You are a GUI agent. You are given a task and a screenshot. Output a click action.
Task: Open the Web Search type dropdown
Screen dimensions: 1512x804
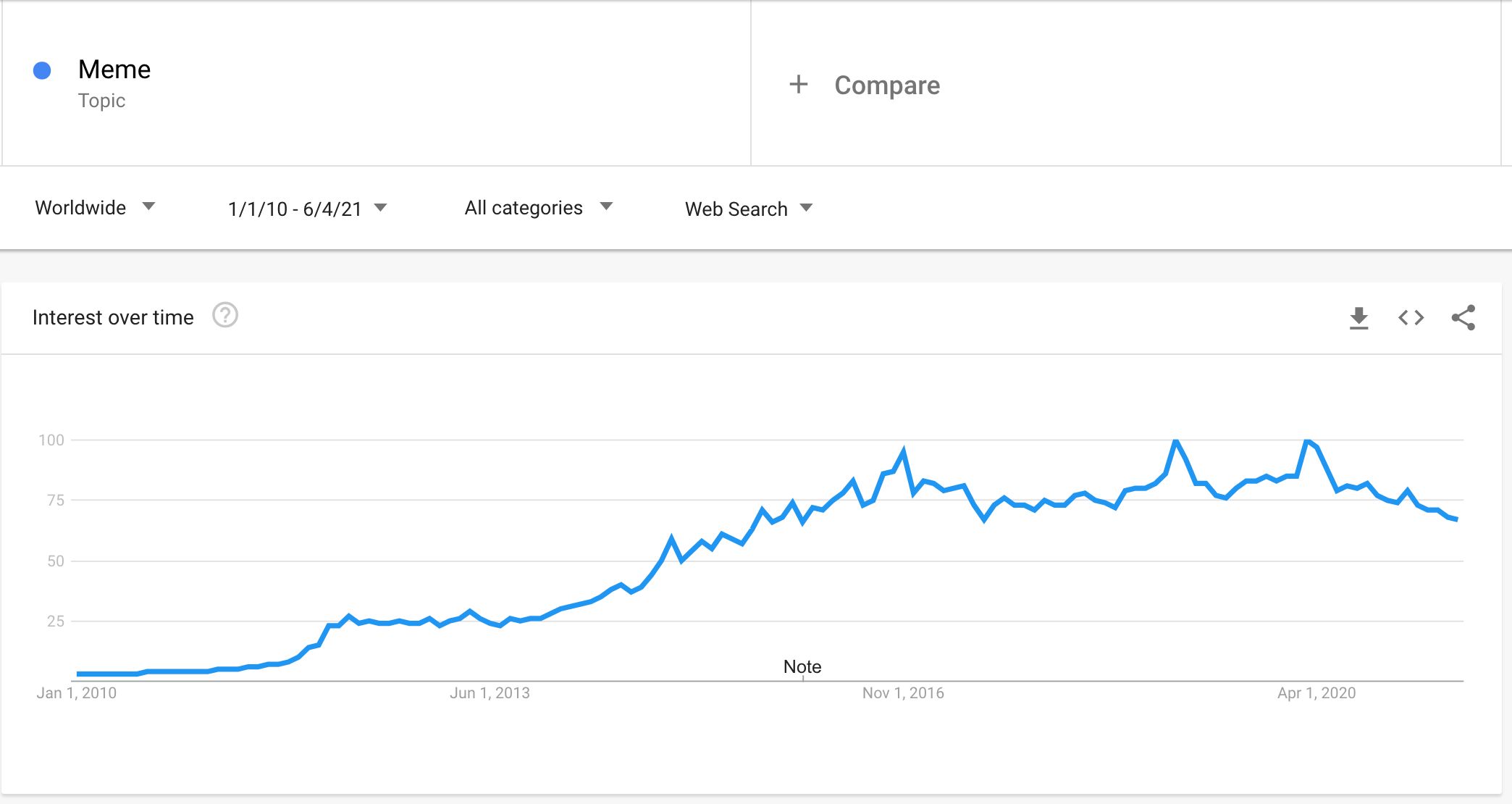[x=749, y=209]
